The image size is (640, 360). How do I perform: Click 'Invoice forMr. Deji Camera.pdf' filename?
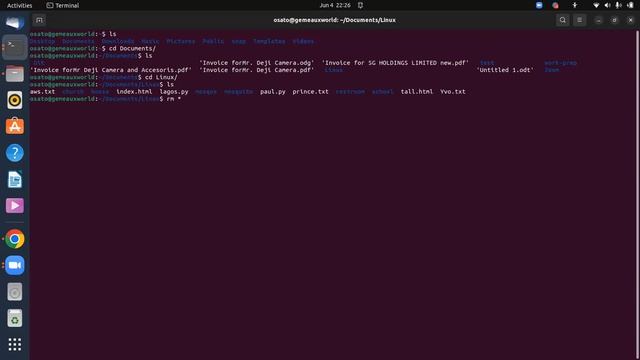257,70
